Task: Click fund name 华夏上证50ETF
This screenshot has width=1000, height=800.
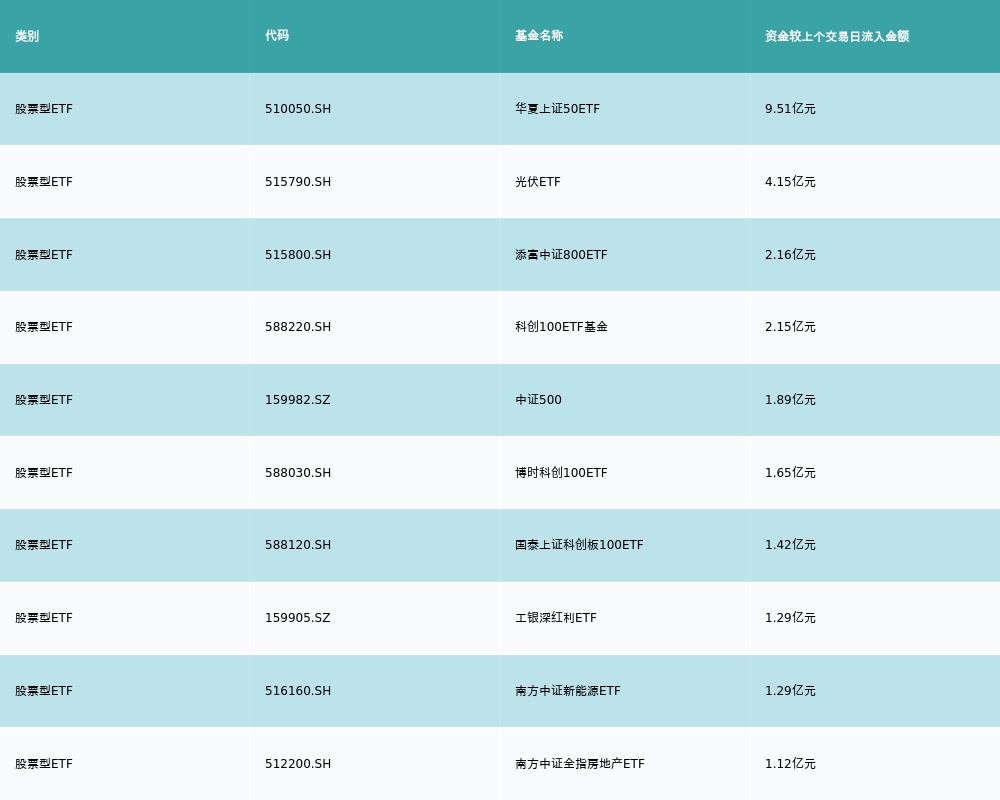Action: [557, 109]
